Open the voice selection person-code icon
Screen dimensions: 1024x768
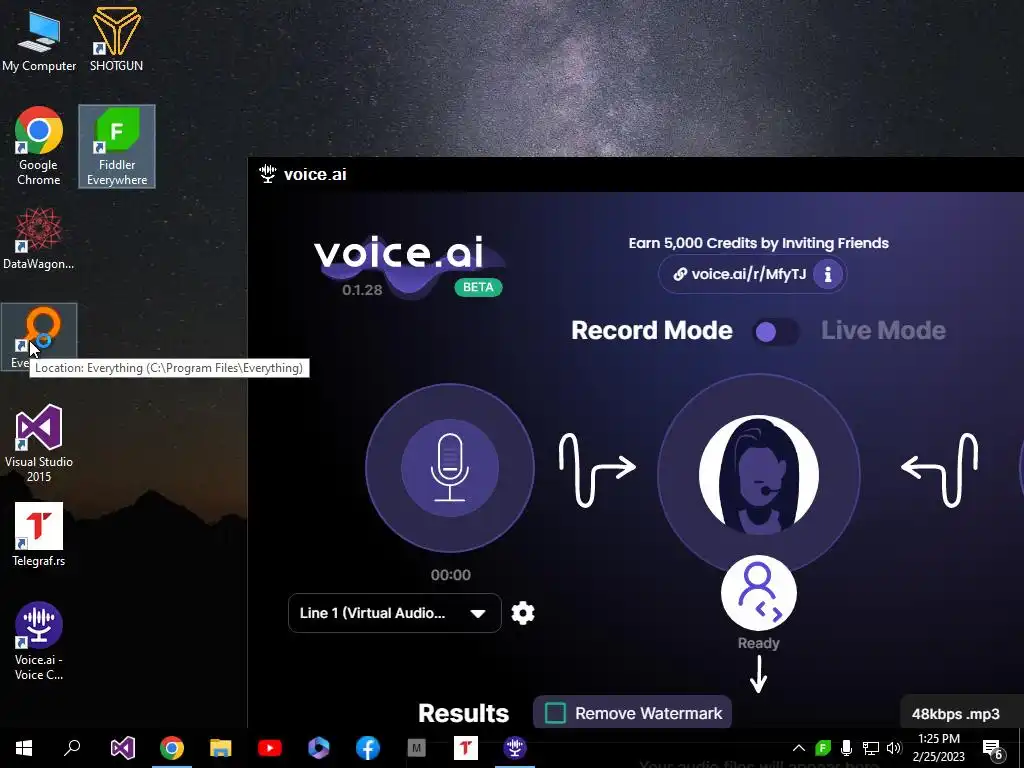pyautogui.click(x=758, y=593)
